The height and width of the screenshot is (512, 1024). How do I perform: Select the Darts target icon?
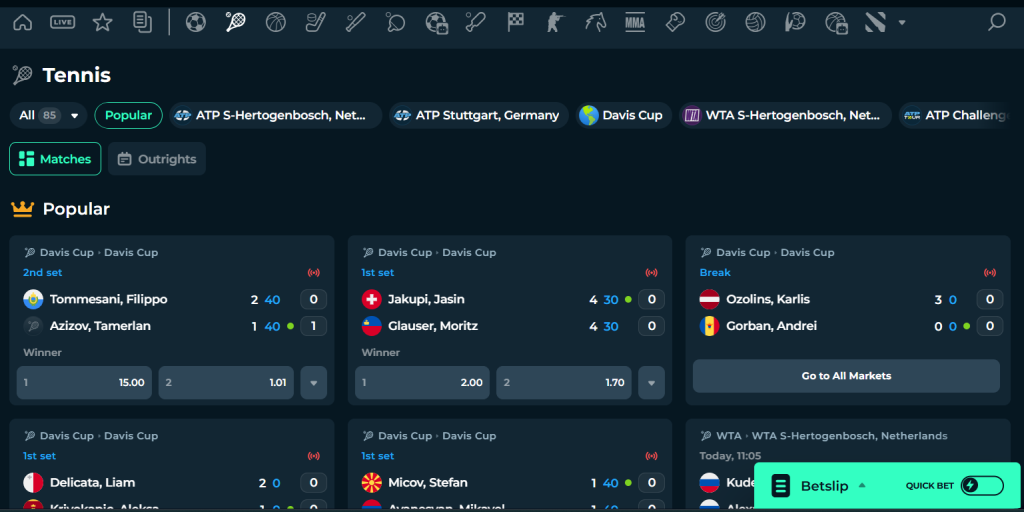715,23
